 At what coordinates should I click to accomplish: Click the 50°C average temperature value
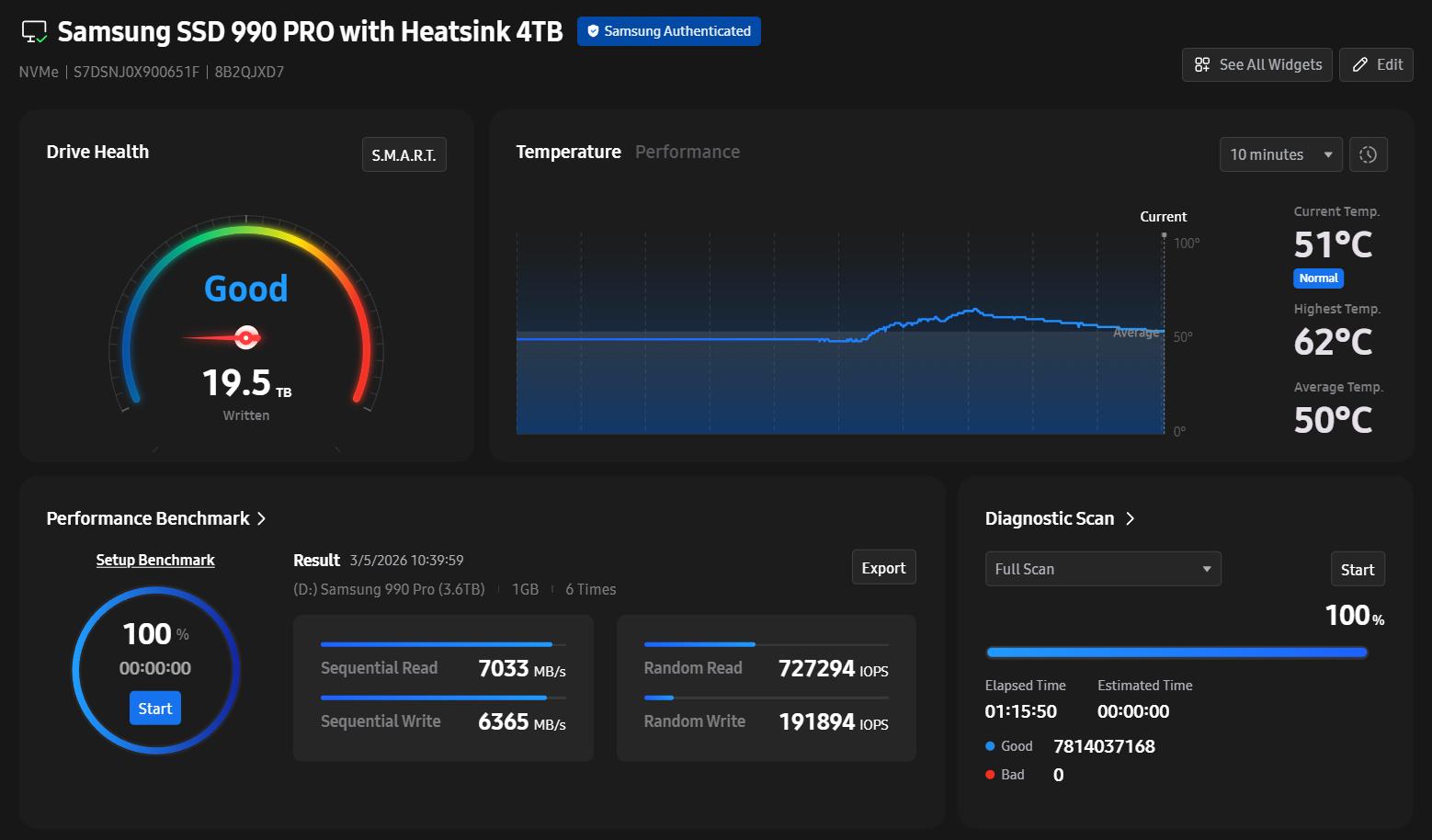click(1333, 420)
